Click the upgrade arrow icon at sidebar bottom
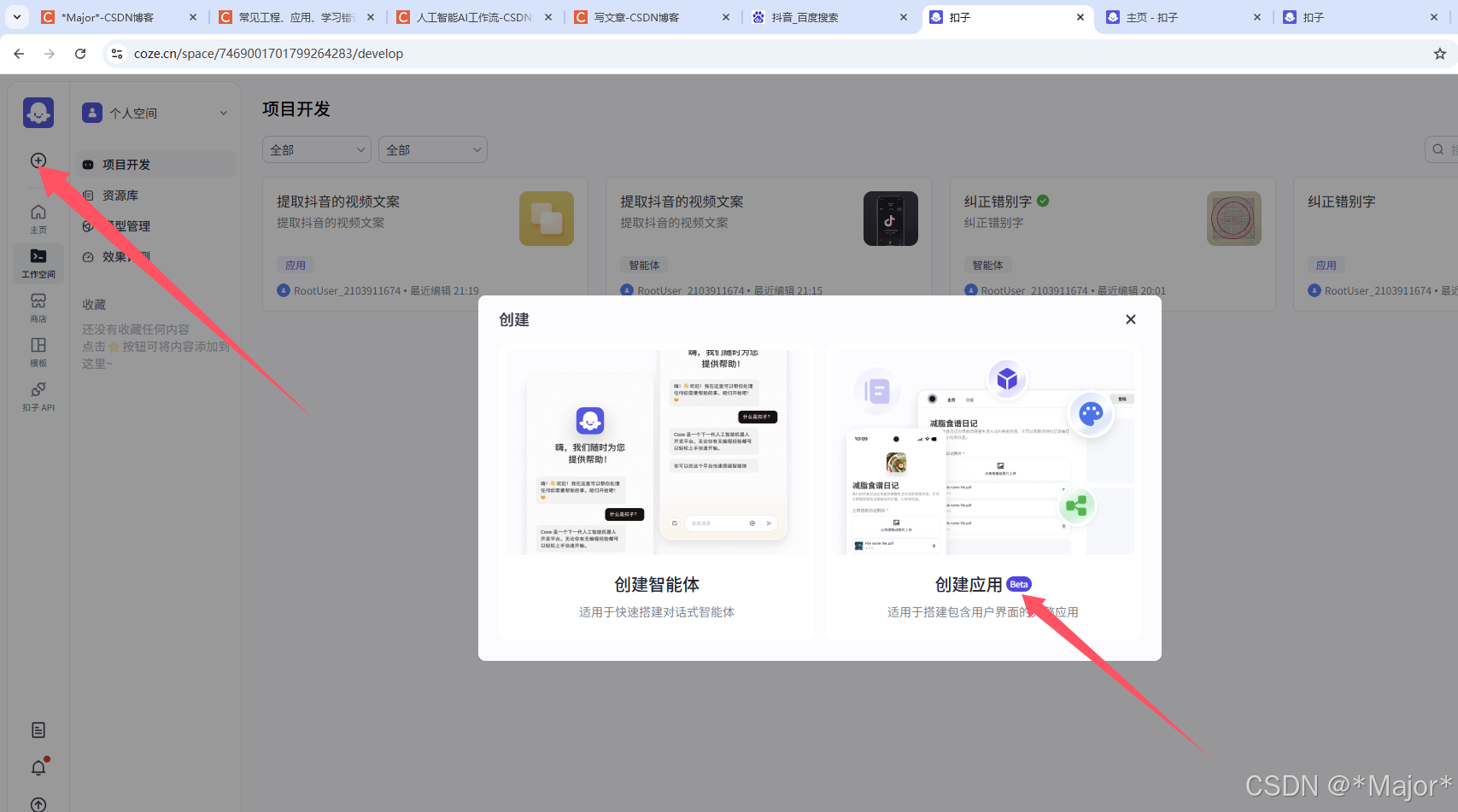1458x812 pixels. (x=38, y=804)
